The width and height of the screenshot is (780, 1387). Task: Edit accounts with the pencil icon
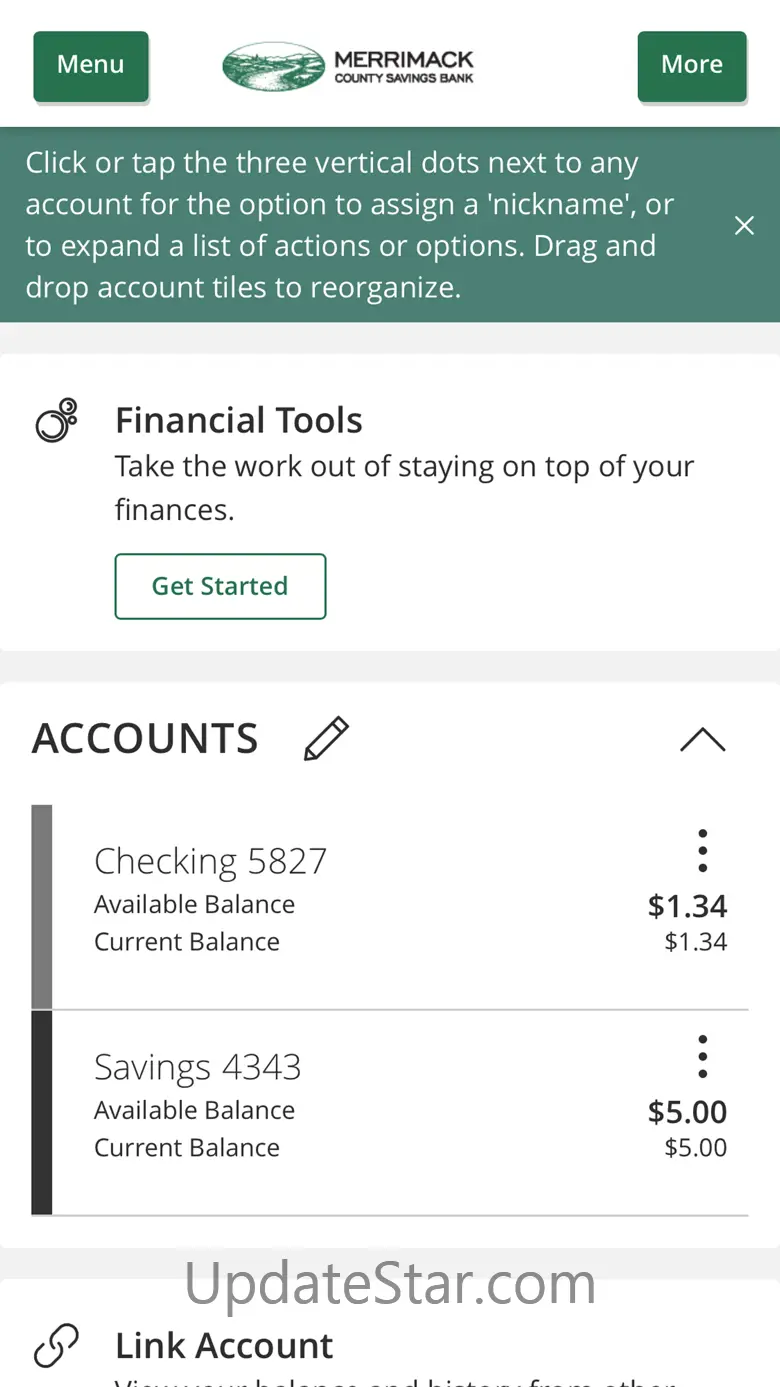[326, 739]
